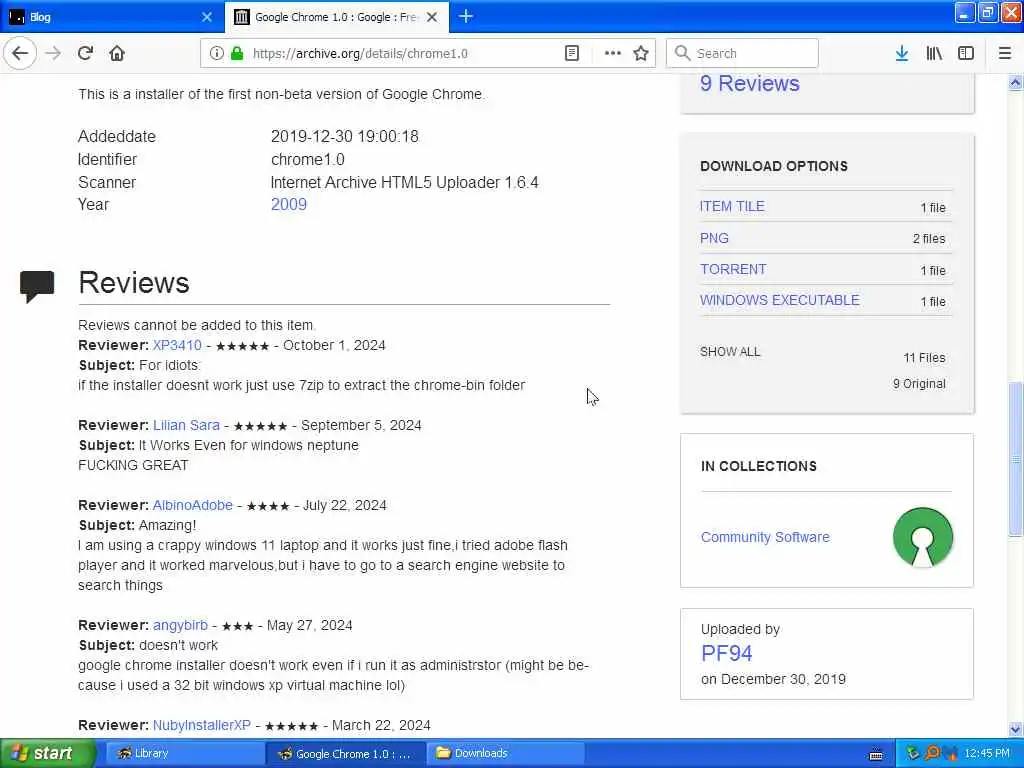Screen dimensions: 1024x768
Task: Open the Firefox hamburger menu
Action: coord(1005,54)
